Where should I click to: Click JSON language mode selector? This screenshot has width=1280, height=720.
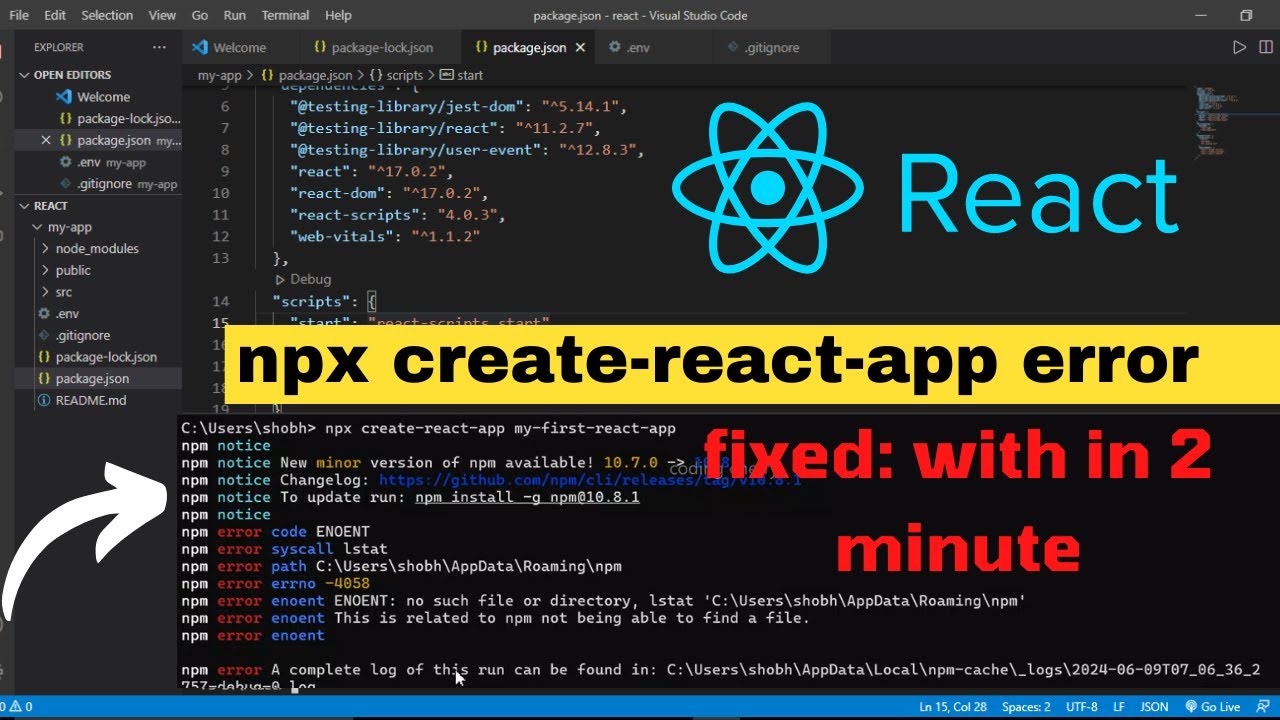coord(1154,707)
